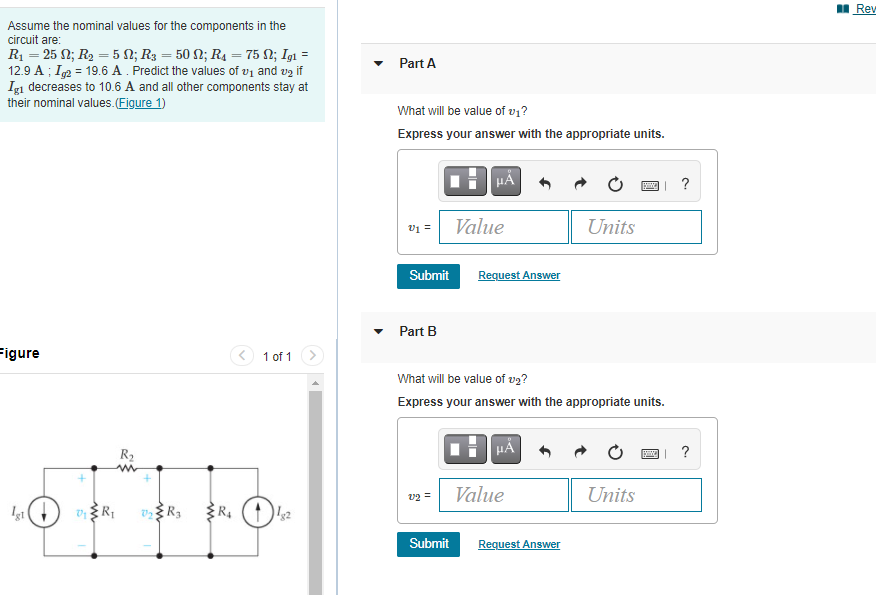
Task: Submit the Part B answer
Action: [x=428, y=543]
